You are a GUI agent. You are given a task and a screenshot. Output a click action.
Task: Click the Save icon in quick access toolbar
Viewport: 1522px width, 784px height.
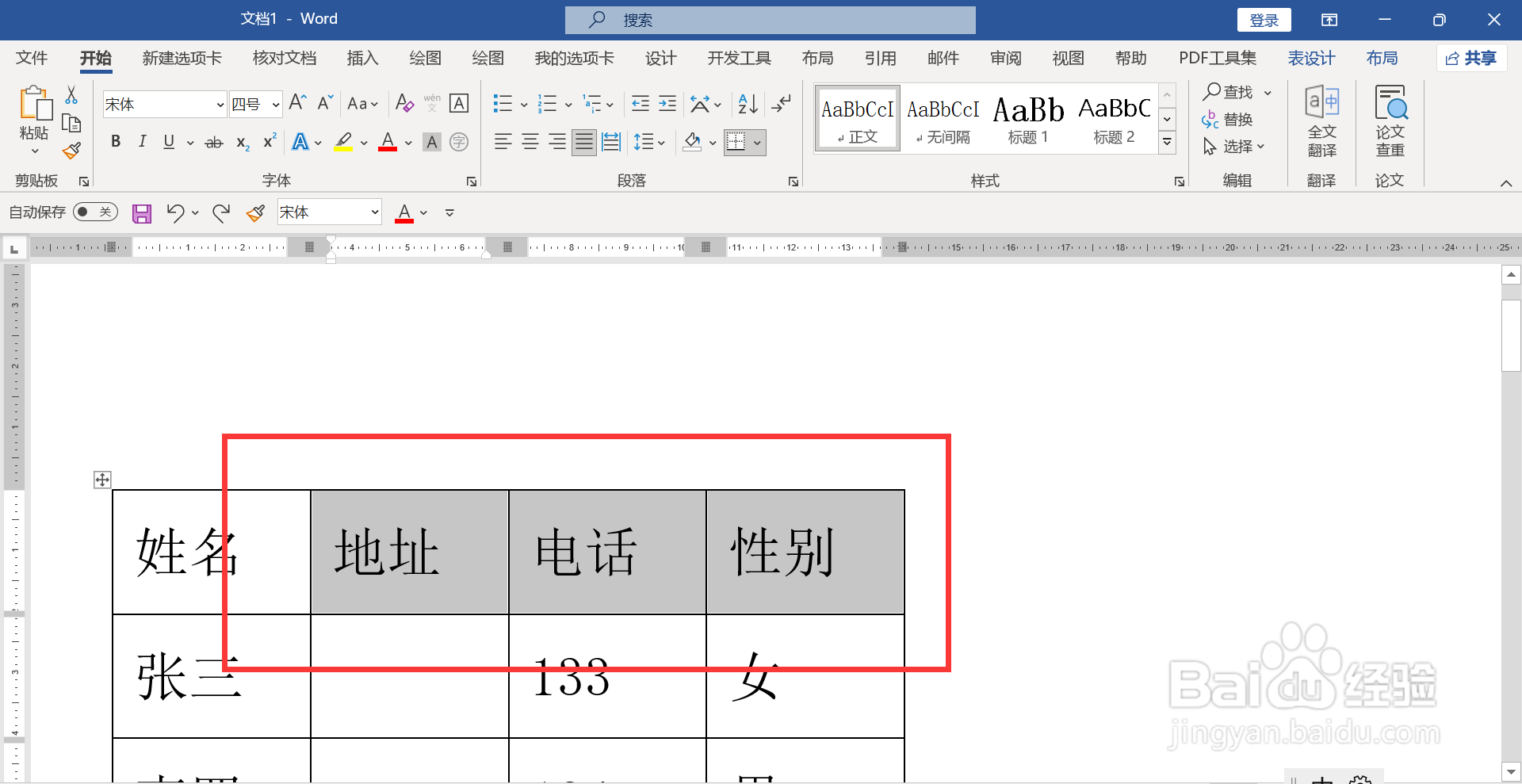pos(142,212)
